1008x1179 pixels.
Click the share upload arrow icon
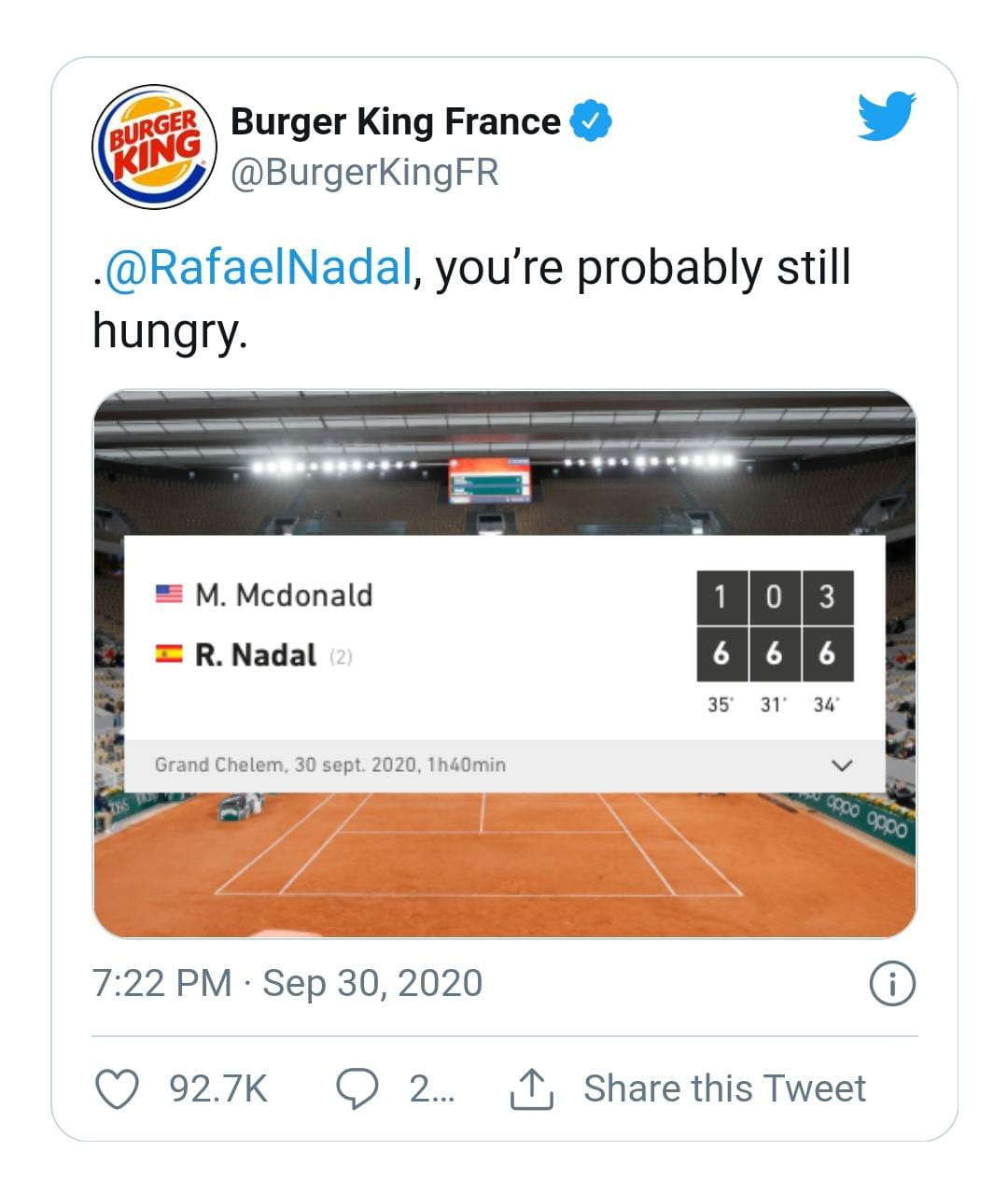(x=531, y=1089)
